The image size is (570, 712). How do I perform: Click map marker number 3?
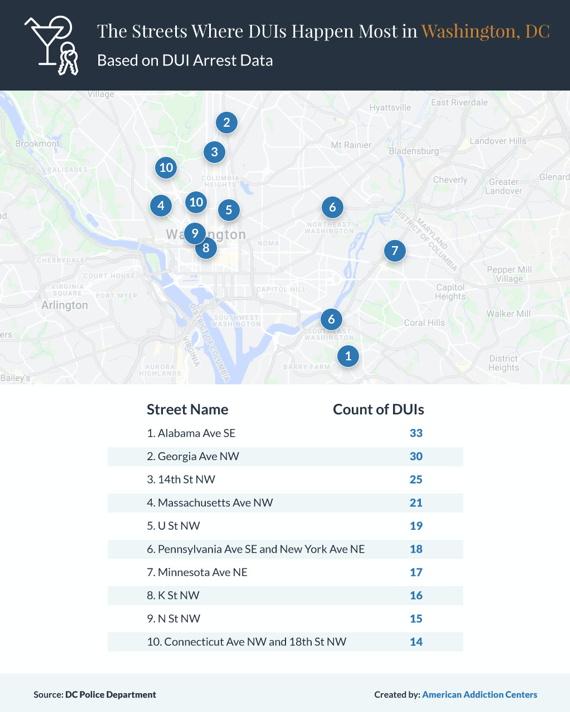tap(214, 152)
